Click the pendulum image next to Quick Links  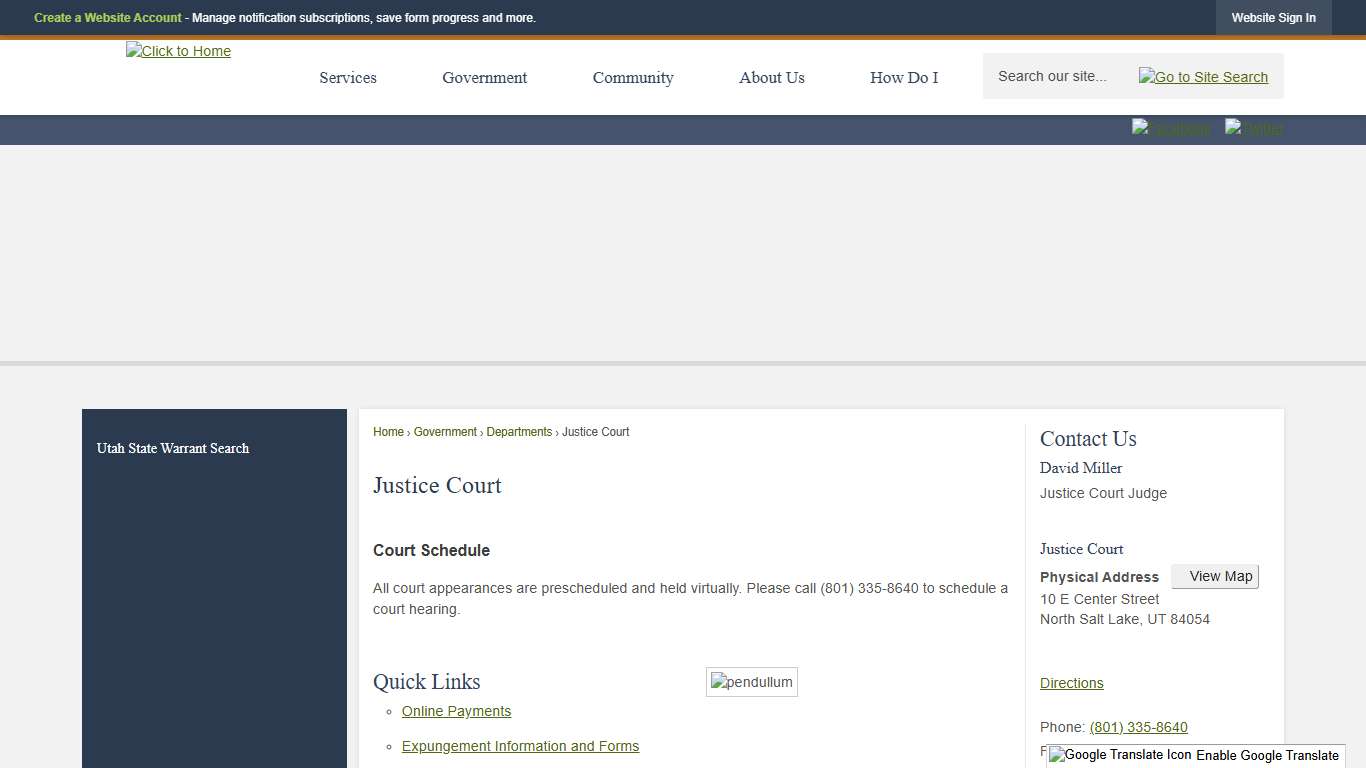(x=751, y=681)
